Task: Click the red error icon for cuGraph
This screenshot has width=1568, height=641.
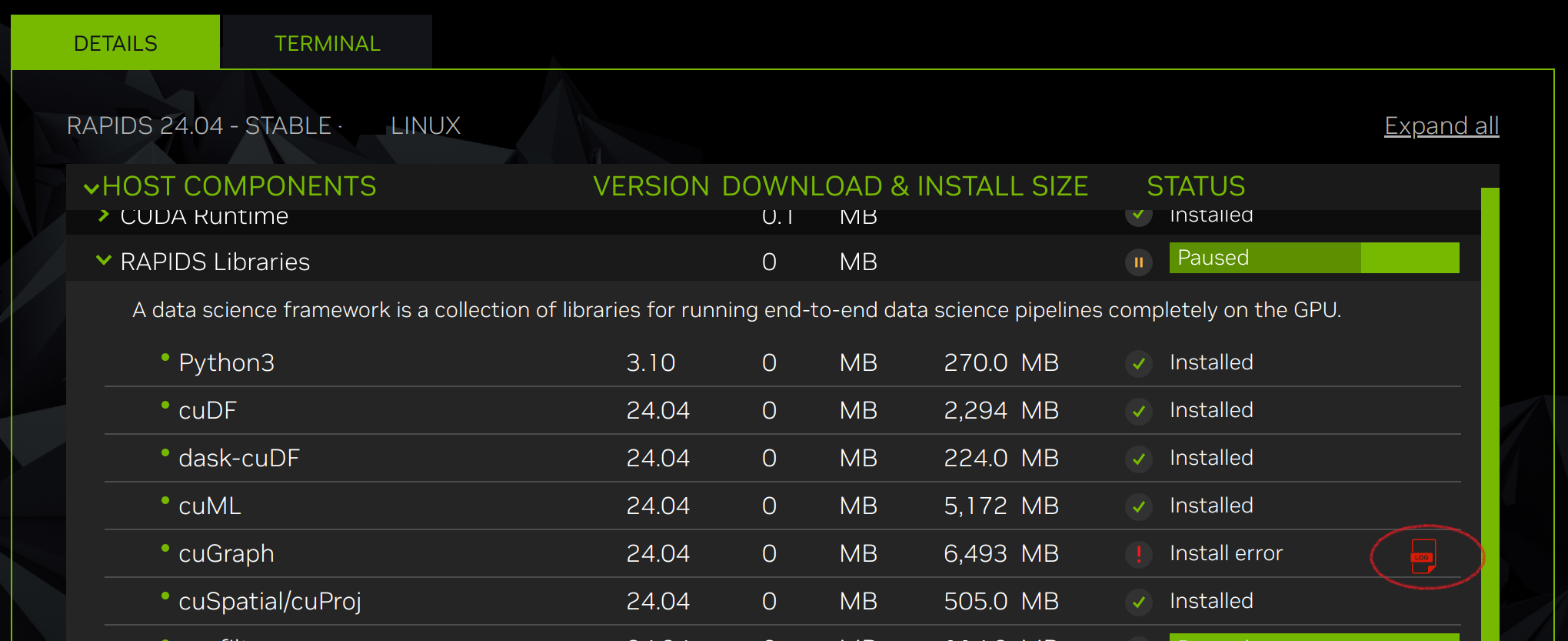Action: [1138, 554]
